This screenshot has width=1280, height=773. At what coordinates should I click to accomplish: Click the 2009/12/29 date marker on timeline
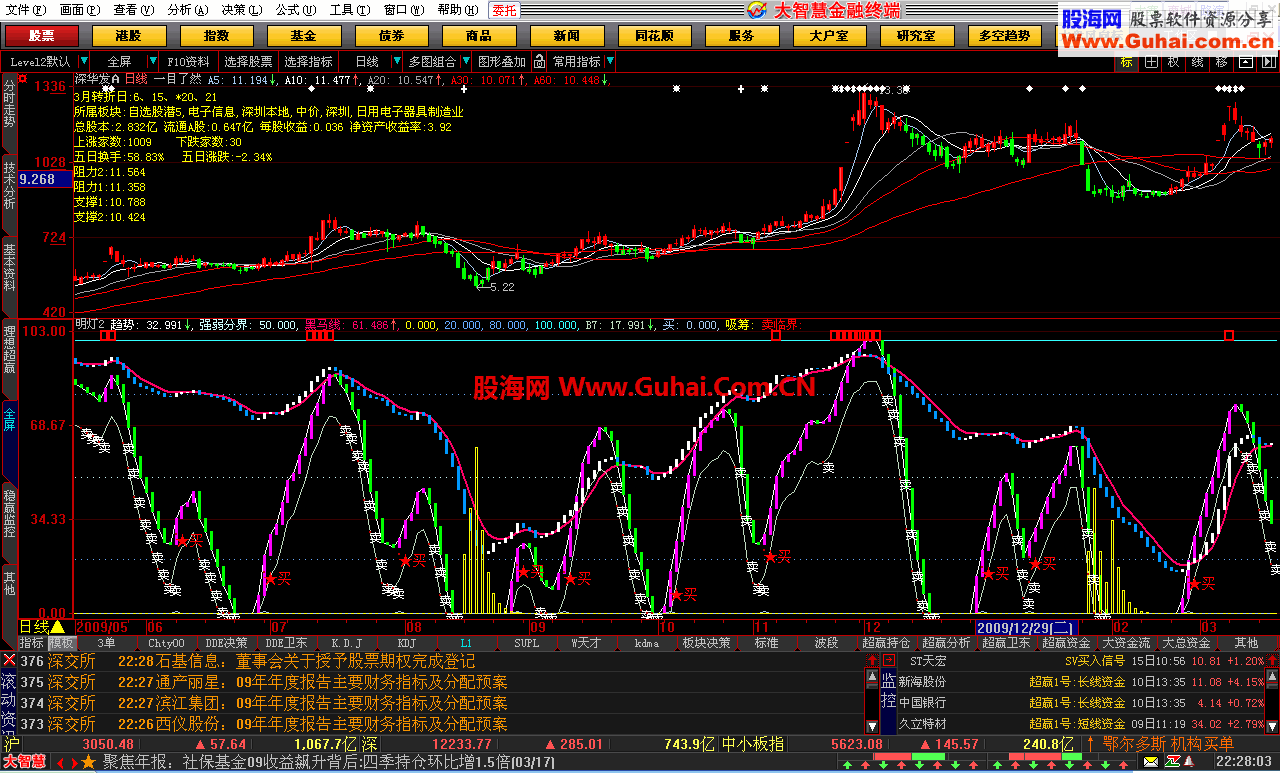coord(1026,626)
